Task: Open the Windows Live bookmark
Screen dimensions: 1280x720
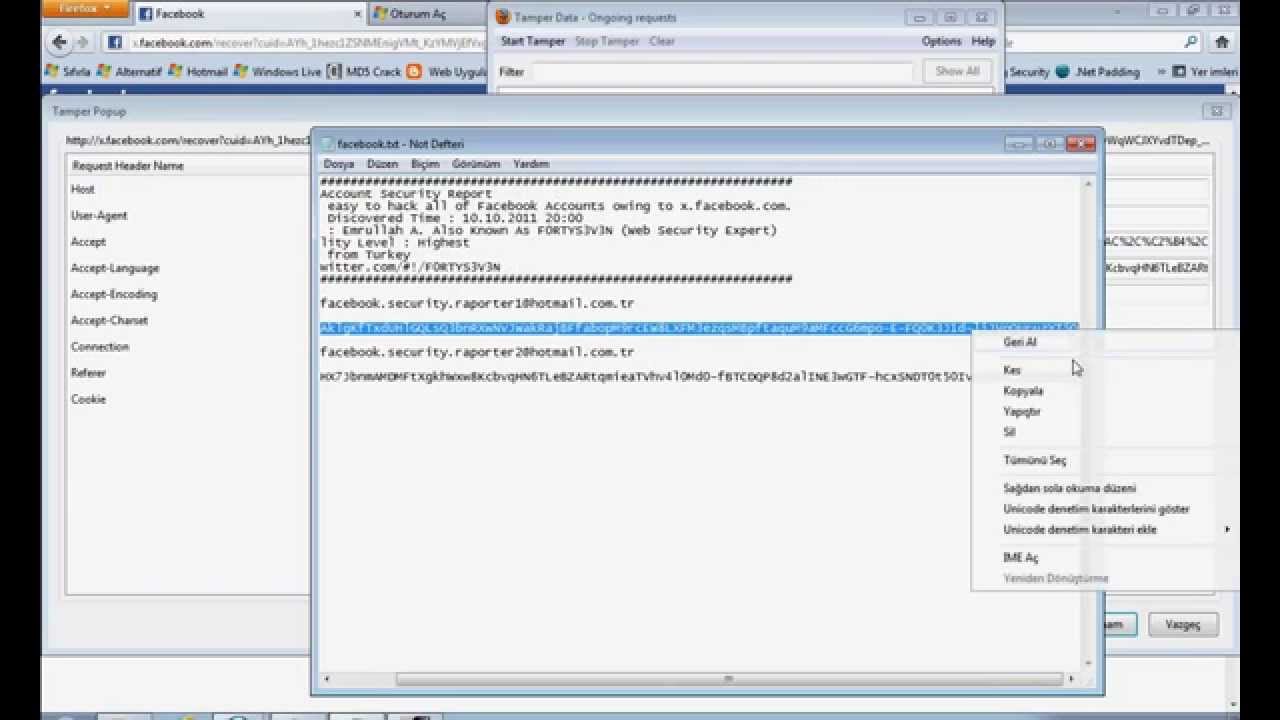Action: 277,72
